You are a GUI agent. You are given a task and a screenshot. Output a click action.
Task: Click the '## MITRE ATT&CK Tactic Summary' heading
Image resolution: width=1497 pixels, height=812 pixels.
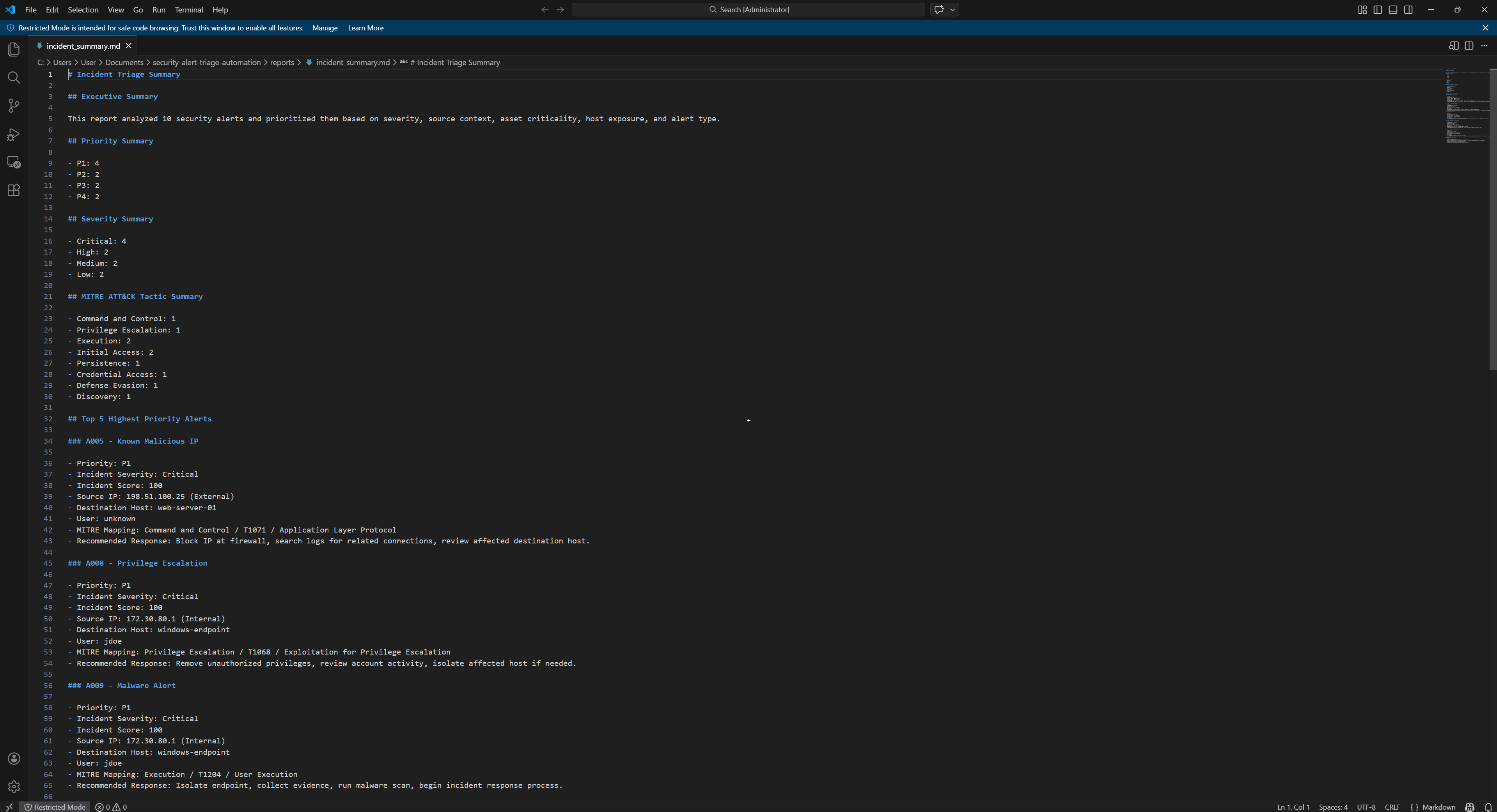[135, 297]
